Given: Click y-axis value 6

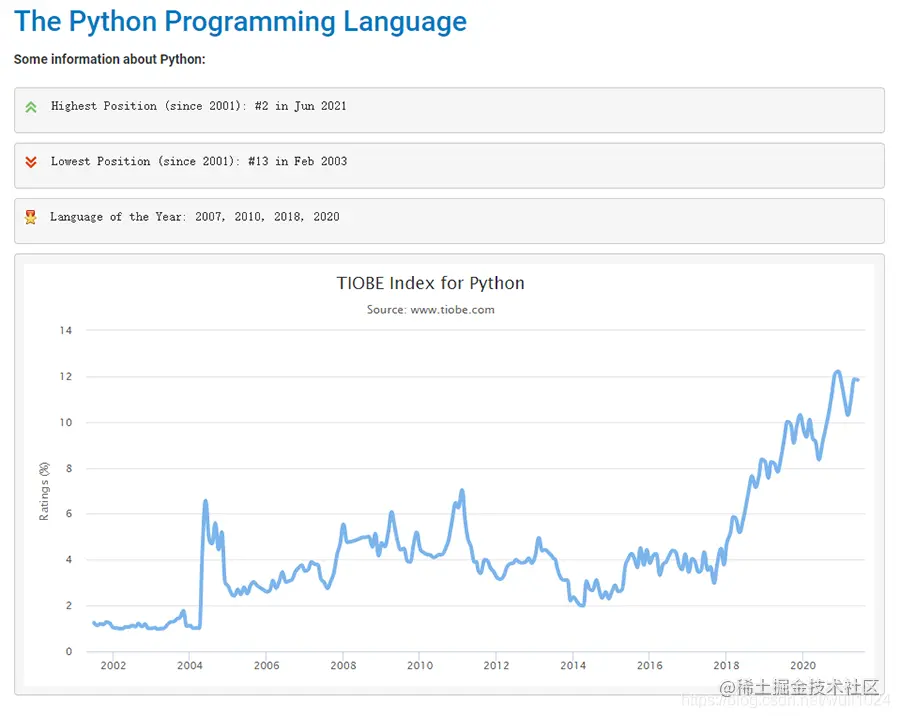Looking at the screenshot, I should 69,514.
